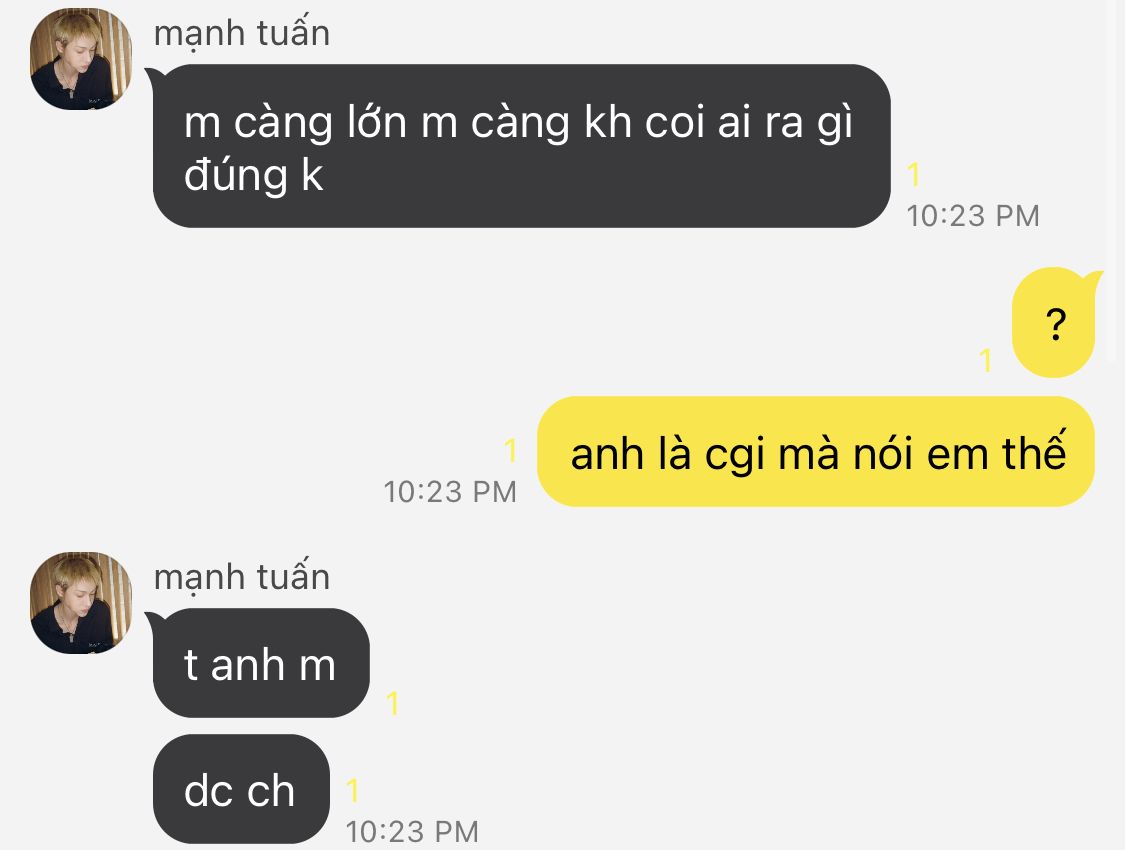The height and width of the screenshot is (850, 1125).
Task: Click the word 'đúng k' in first message
Action: click(253, 176)
